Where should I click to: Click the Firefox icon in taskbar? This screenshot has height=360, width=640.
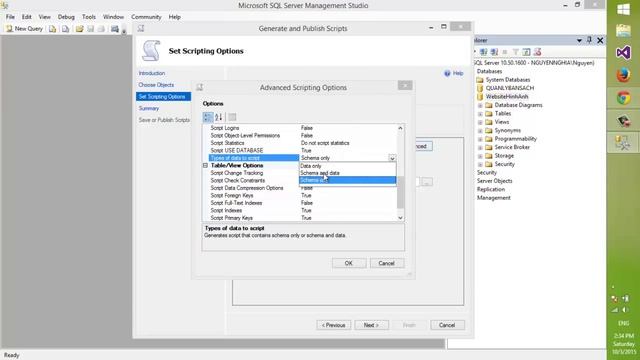click(623, 75)
